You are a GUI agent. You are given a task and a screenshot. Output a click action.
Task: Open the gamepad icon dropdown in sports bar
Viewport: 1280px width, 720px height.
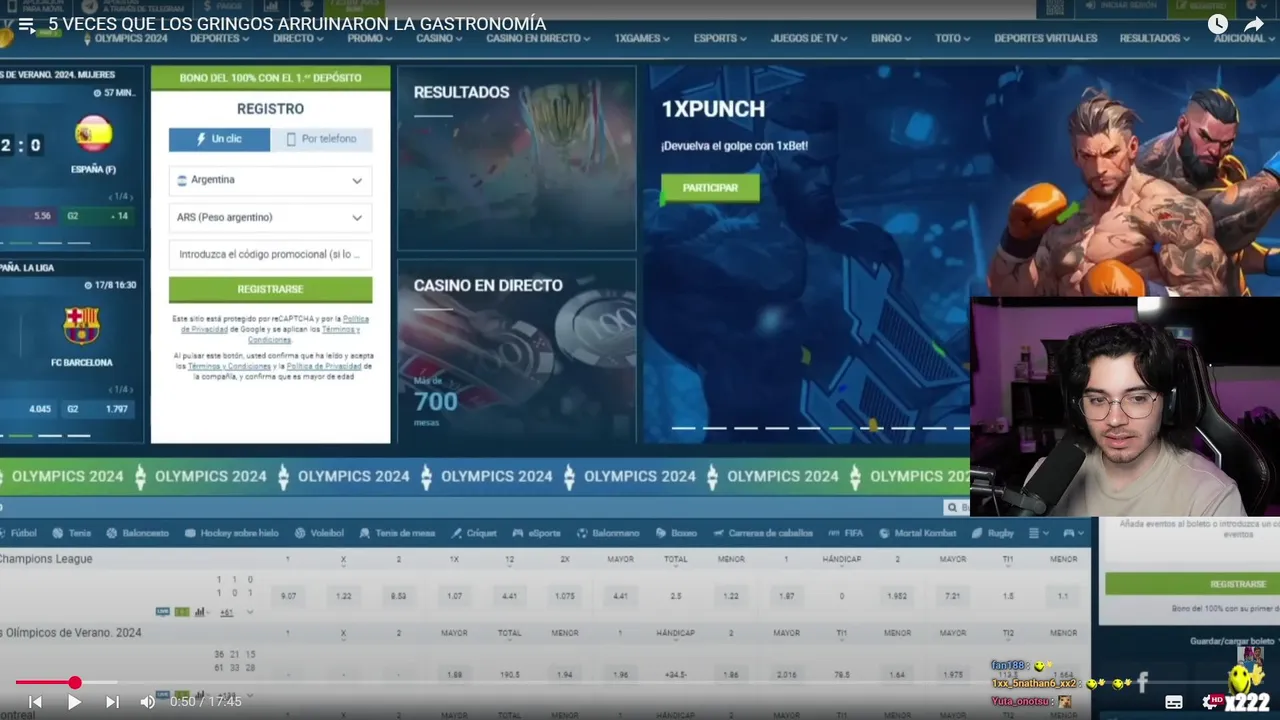point(1074,533)
